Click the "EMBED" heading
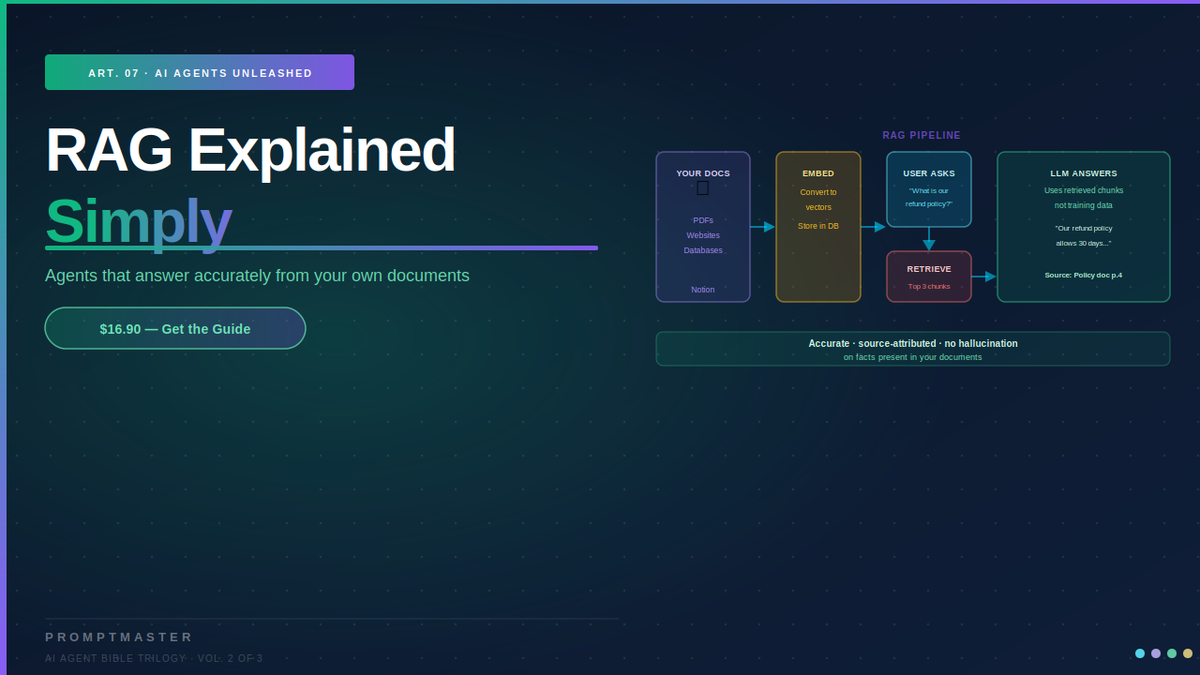Viewport: 1200px width, 675px height. pos(818,173)
